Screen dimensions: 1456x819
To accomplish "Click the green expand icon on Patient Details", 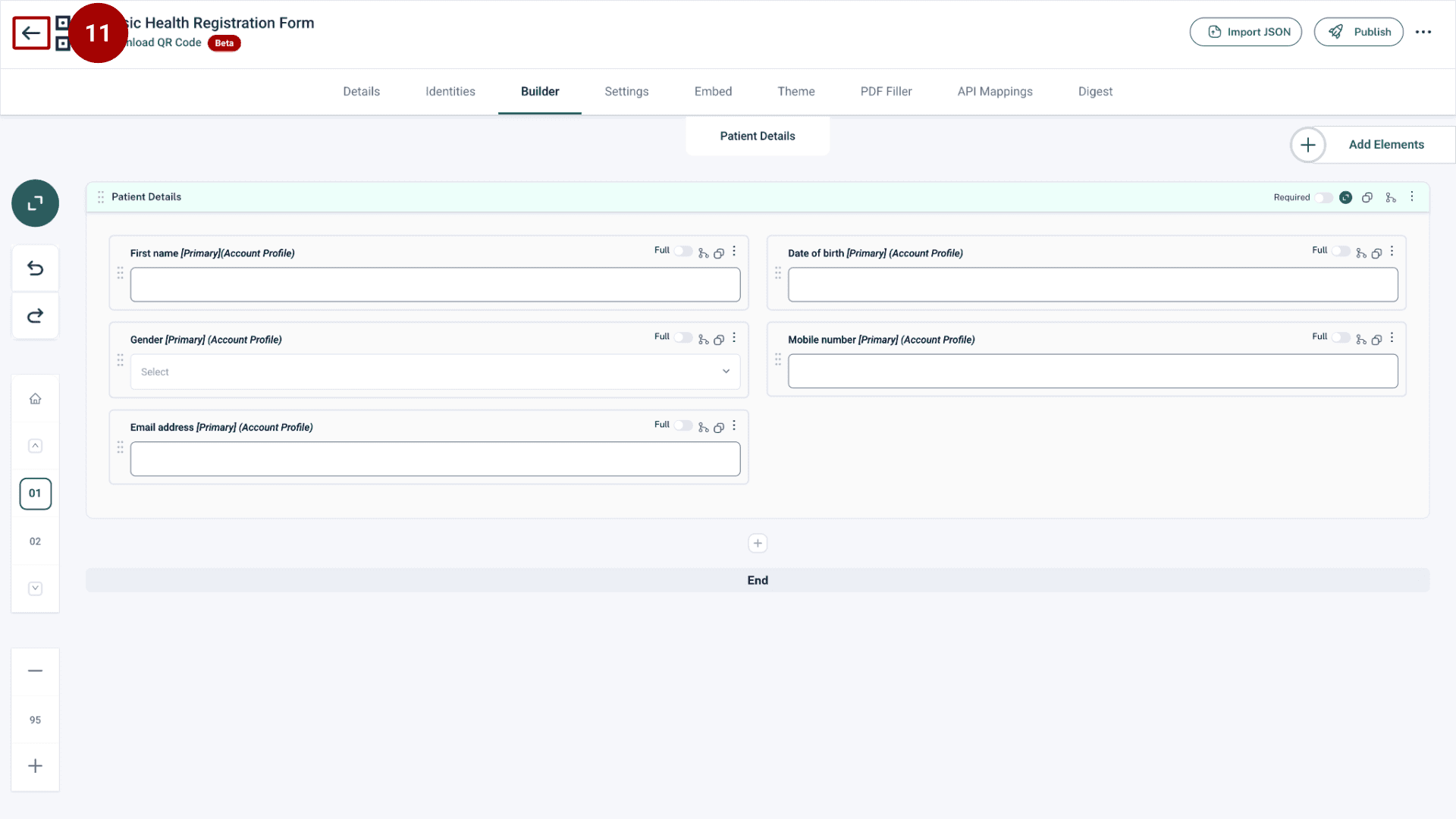I will [x=1346, y=197].
